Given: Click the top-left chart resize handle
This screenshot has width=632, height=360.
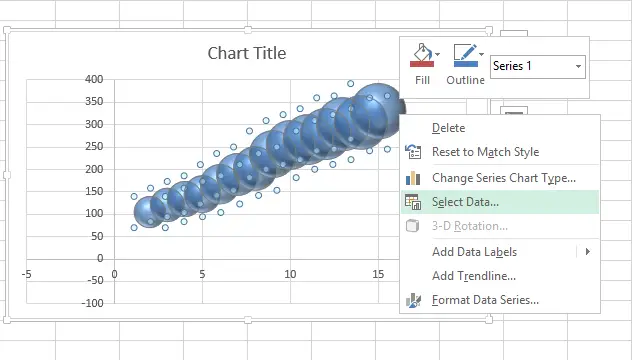Looking at the screenshot, I should (7, 30).
